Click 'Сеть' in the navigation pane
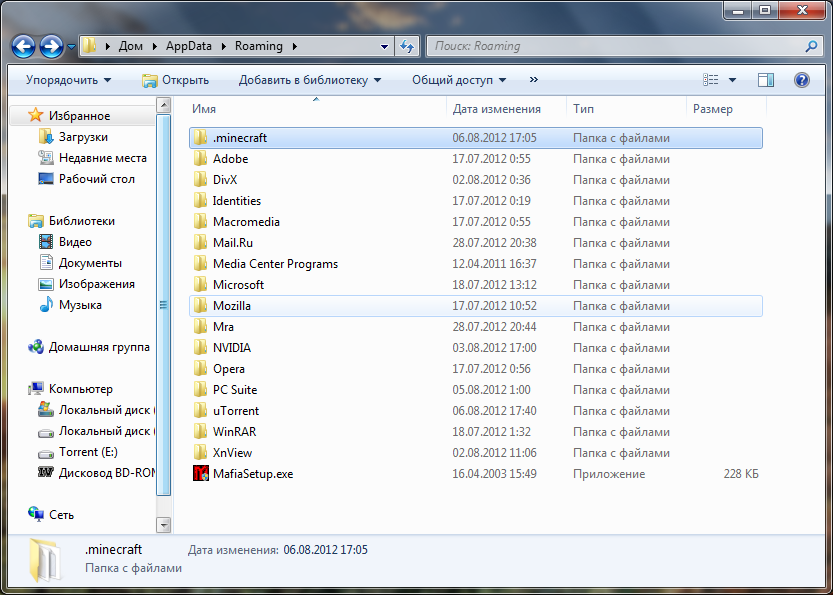The image size is (833, 595). [61, 515]
